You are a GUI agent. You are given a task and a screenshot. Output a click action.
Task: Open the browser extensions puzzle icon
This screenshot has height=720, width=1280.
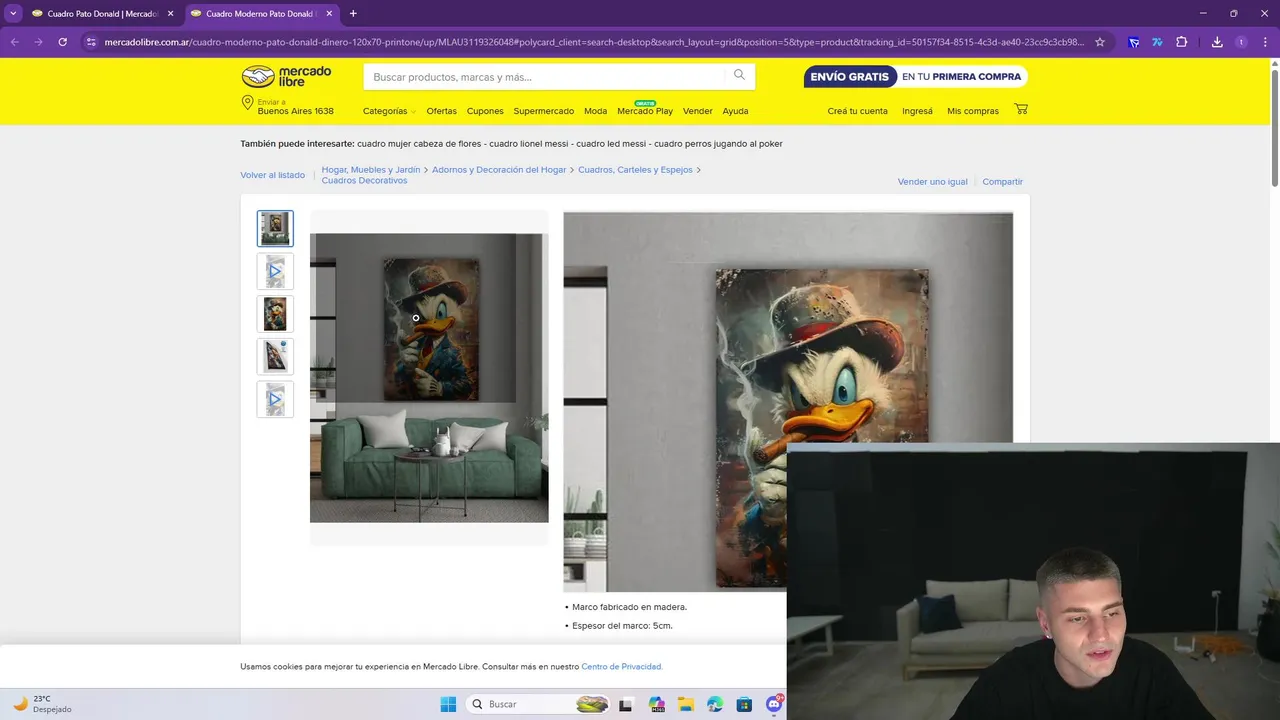(x=1182, y=42)
